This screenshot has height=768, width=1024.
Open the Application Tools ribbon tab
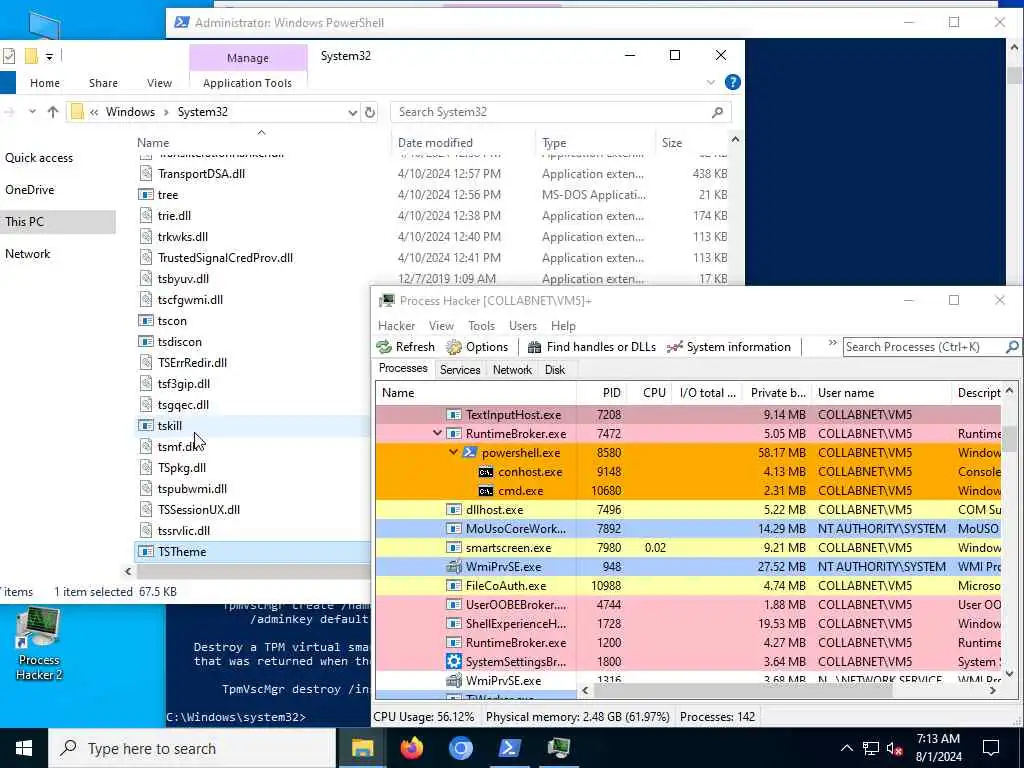click(x=248, y=83)
